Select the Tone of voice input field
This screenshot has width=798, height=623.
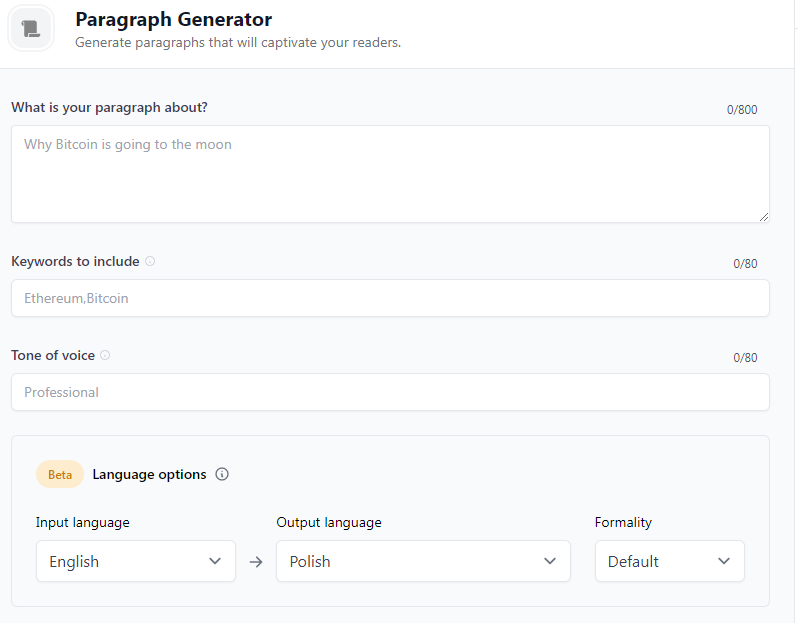(390, 392)
